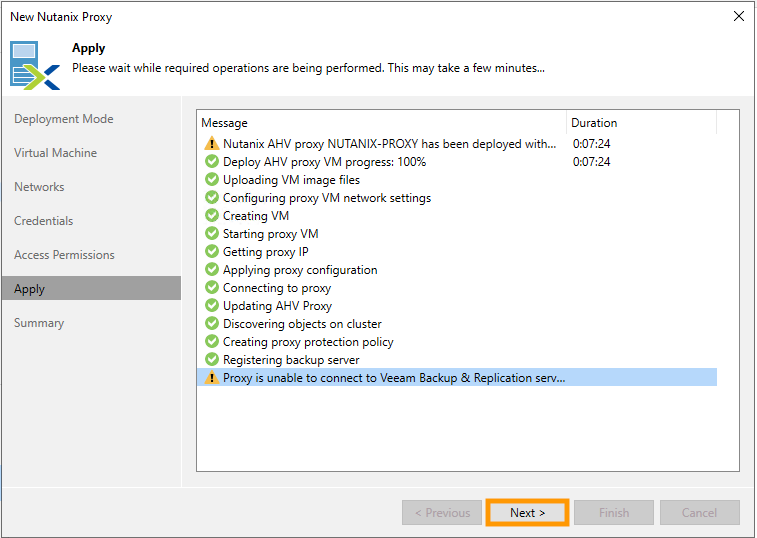Select the Apply step in sidebar
This screenshot has height=538, width=757.
91,288
